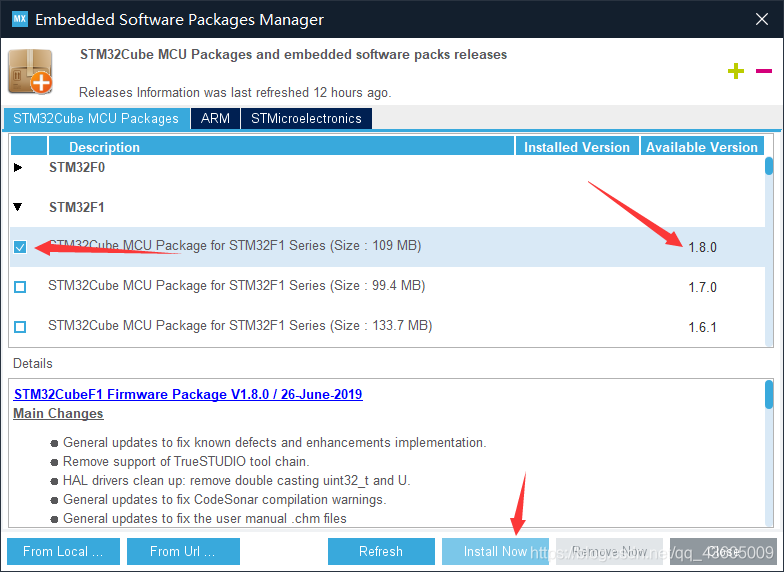The image size is (784, 572).
Task: Open the STM32CubeF1 Firmware Package V1.8.0 link
Action: pyautogui.click(x=188, y=394)
